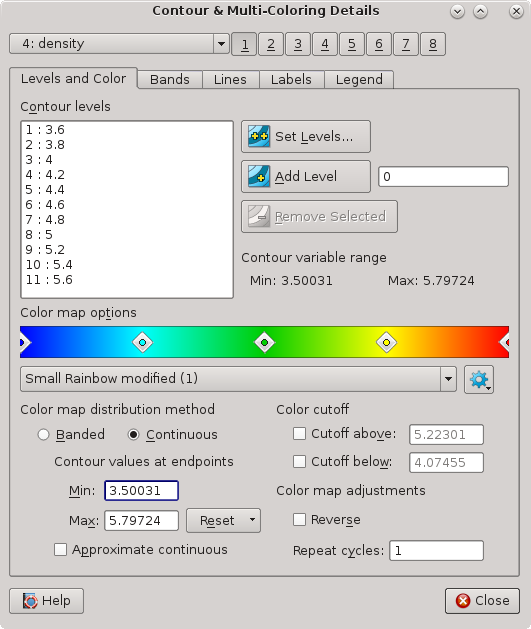The image size is (531, 629).
Task: Enable Approximate continuous checkbox
Action: point(60,550)
